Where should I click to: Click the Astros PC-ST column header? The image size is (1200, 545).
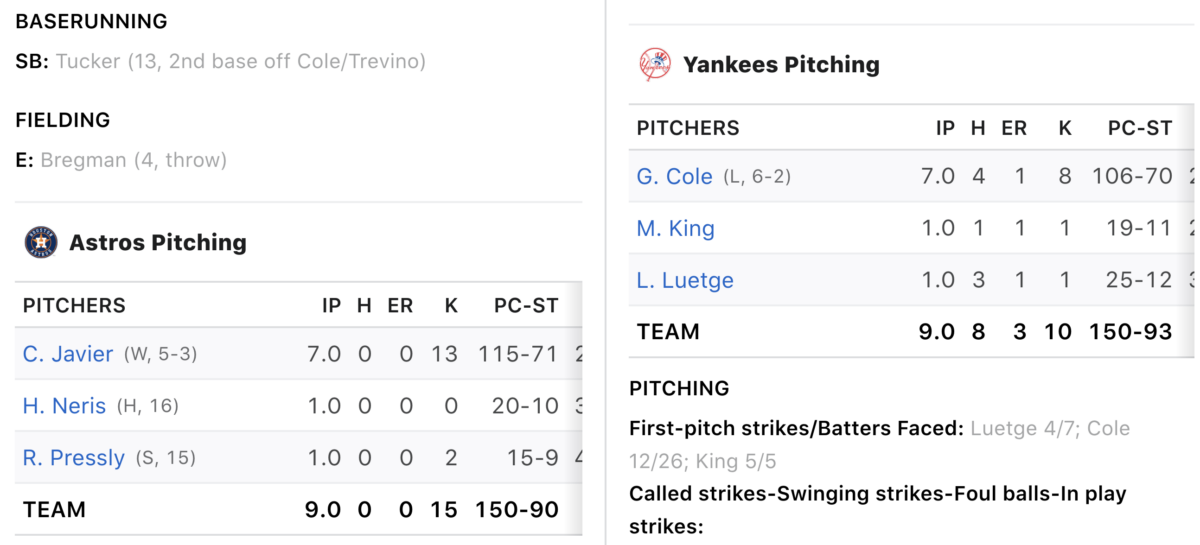526,306
